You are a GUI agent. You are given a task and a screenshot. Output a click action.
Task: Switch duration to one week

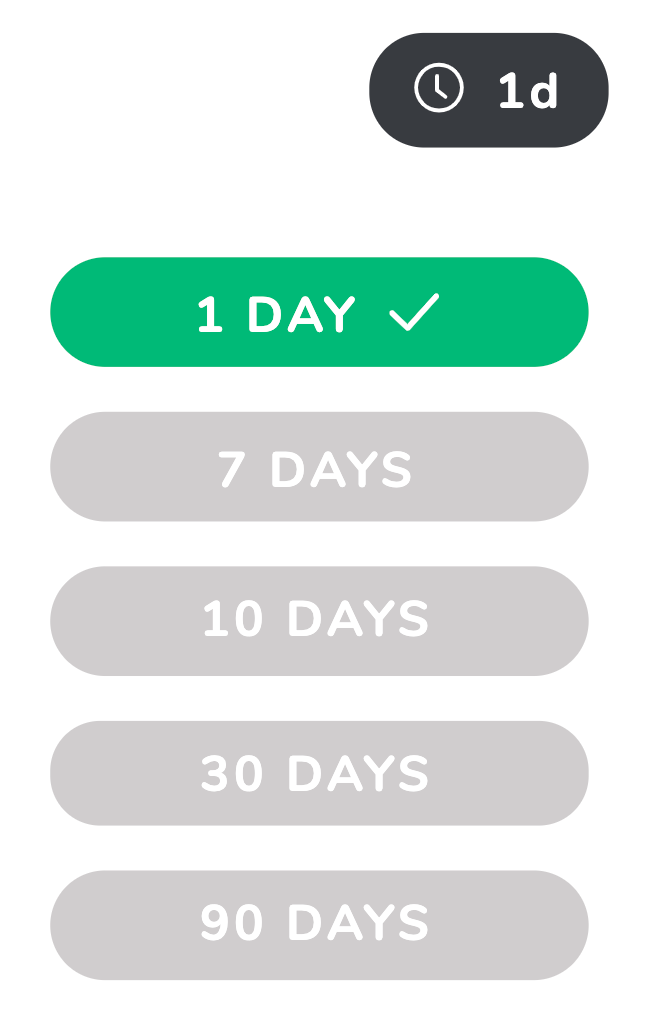(319, 466)
